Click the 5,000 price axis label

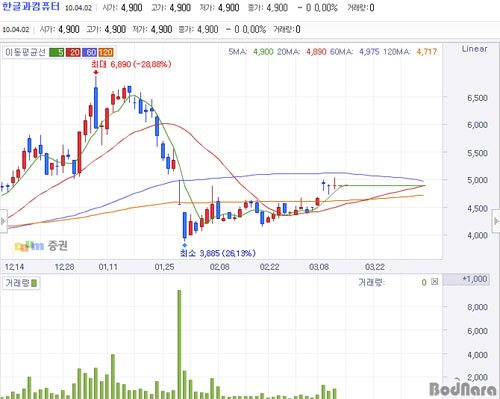[477, 180]
